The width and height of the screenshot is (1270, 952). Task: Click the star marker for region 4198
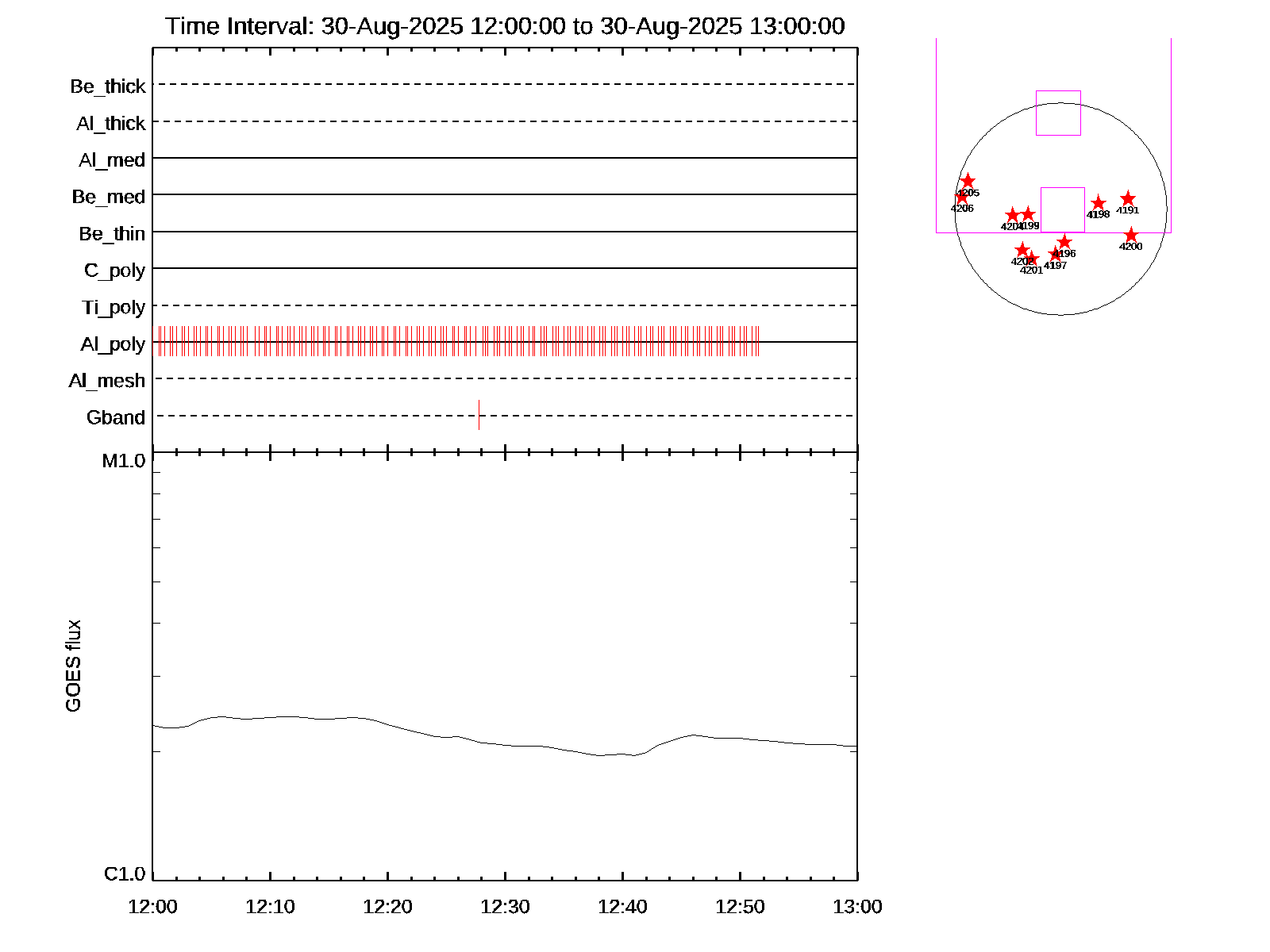1098,203
